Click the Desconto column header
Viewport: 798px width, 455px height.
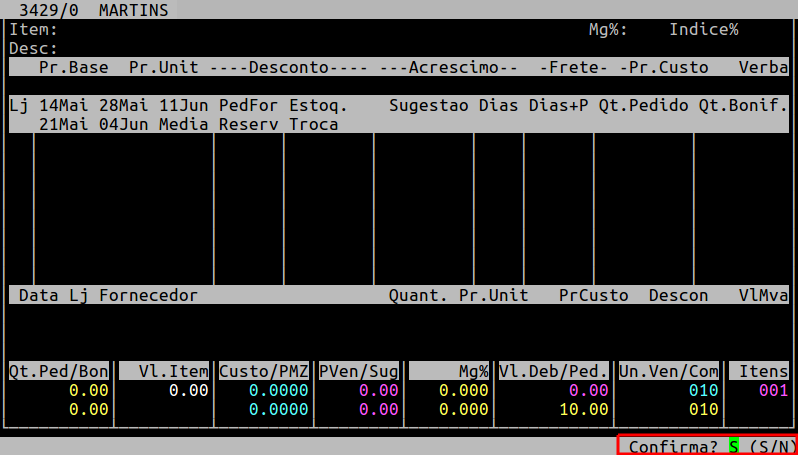tap(289, 67)
